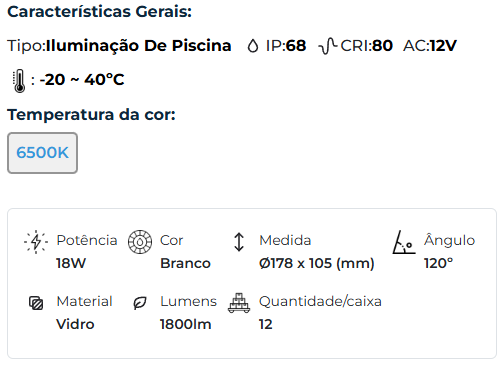Image resolution: width=504 pixels, height=367 pixels.
Task: Click the Quantidade/caixa pallet boxes icon
Action: 239,303
